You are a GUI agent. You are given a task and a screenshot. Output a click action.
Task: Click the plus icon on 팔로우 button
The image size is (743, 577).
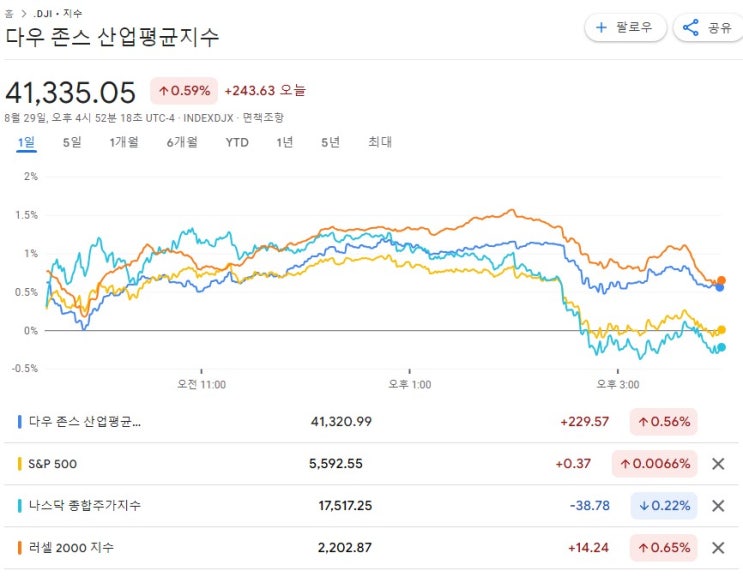click(x=601, y=28)
